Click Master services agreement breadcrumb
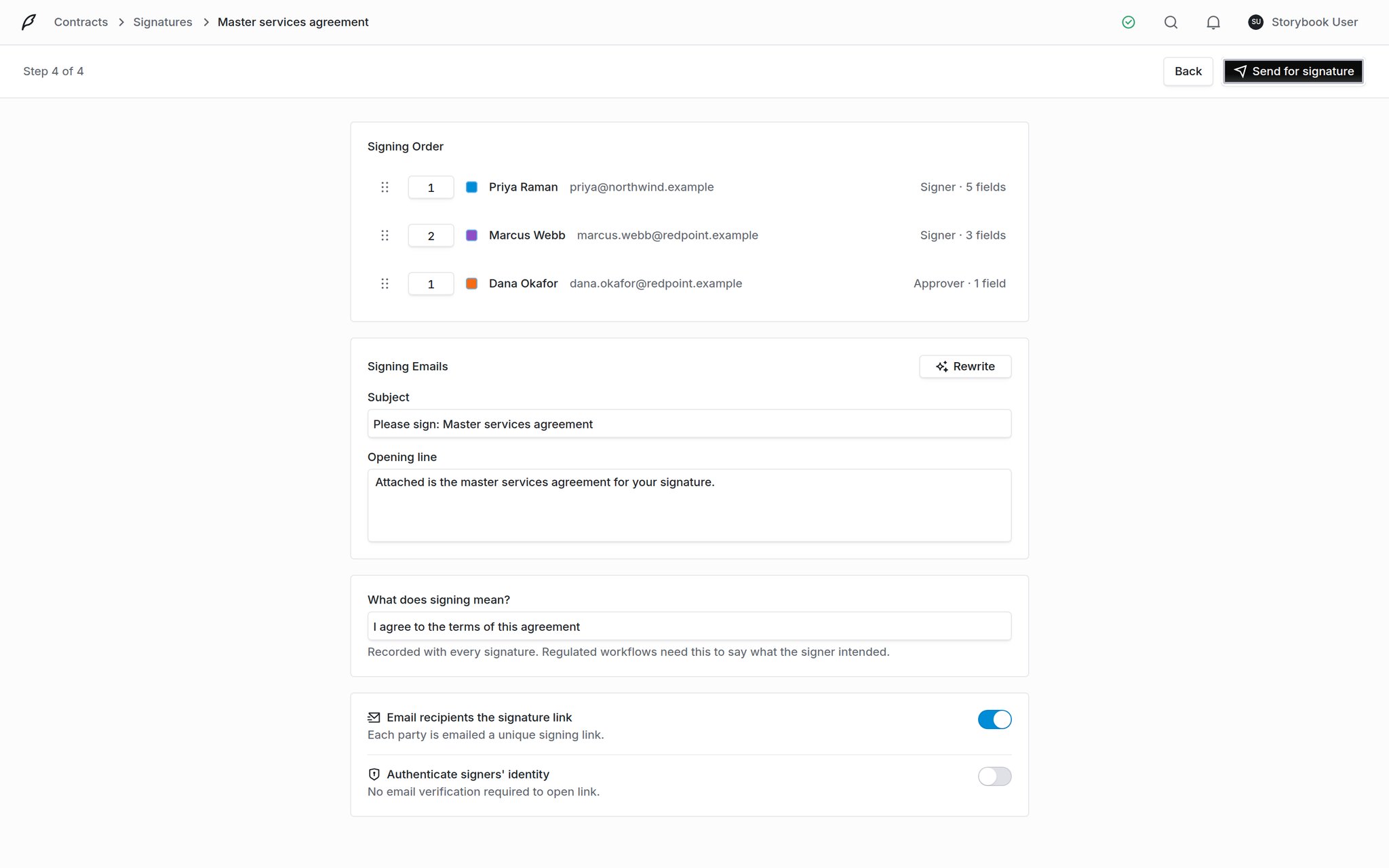The height and width of the screenshot is (868, 1389). click(293, 22)
